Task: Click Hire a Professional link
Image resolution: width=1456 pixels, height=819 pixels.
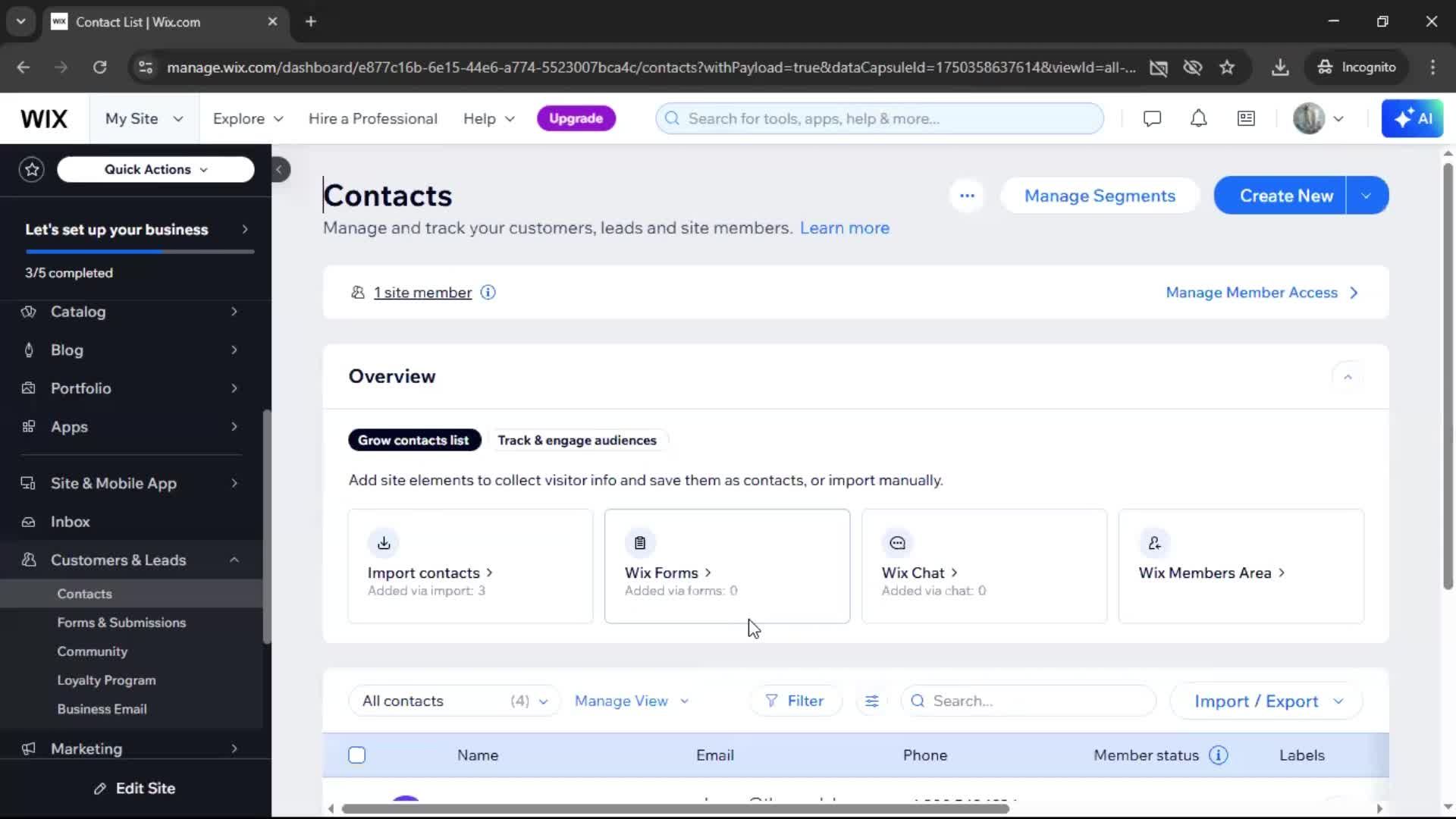Action: [x=373, y=119]
